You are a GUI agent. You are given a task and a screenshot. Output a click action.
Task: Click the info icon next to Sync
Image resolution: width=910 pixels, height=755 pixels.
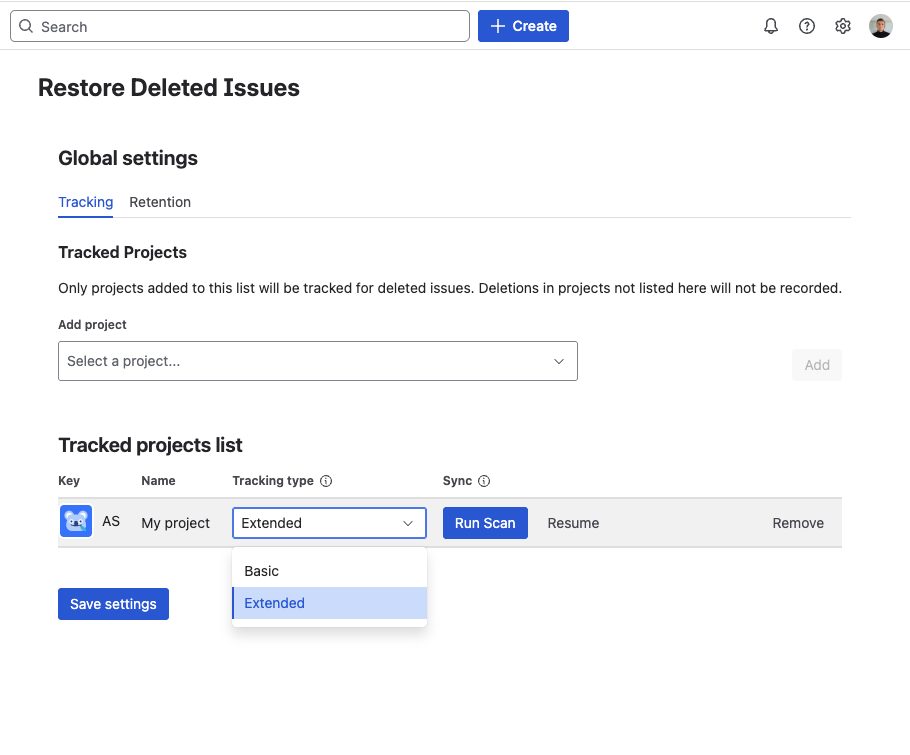click(485, 480)
